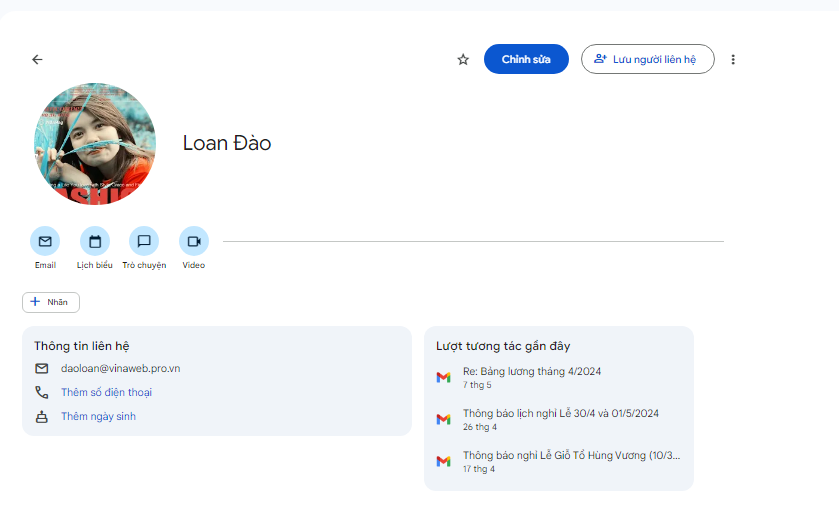Click Lưu người liên hệ button
The height and width of the screenshot is (515, 839).
[x=647, y=60]
